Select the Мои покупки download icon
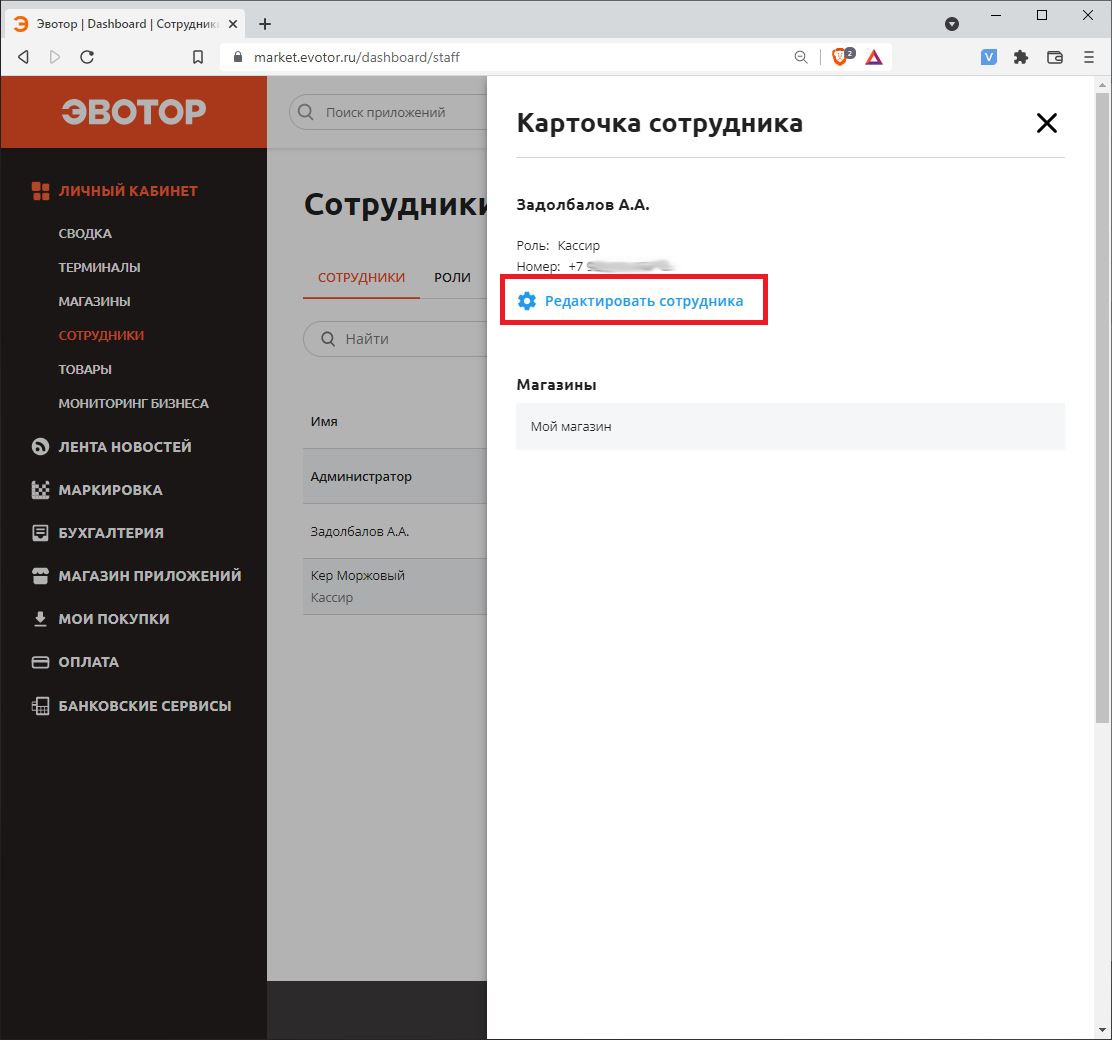 (x=38, y=618)
